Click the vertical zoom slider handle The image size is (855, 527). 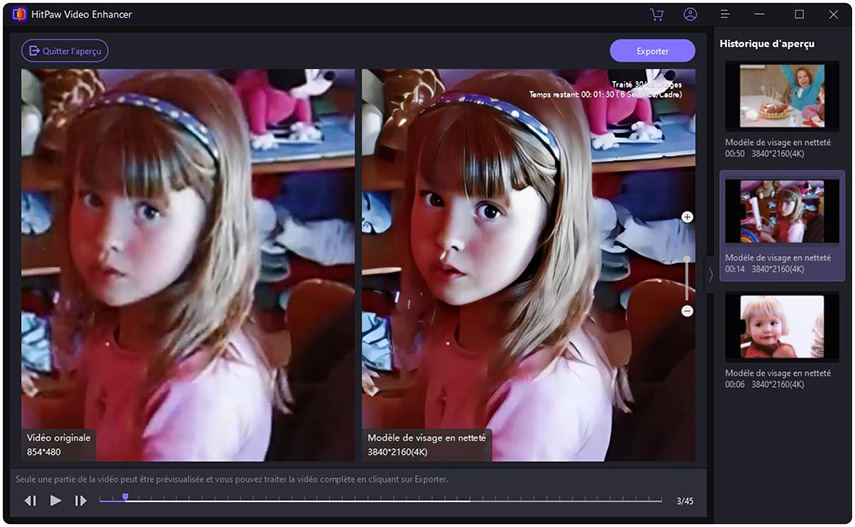(687, 260)
